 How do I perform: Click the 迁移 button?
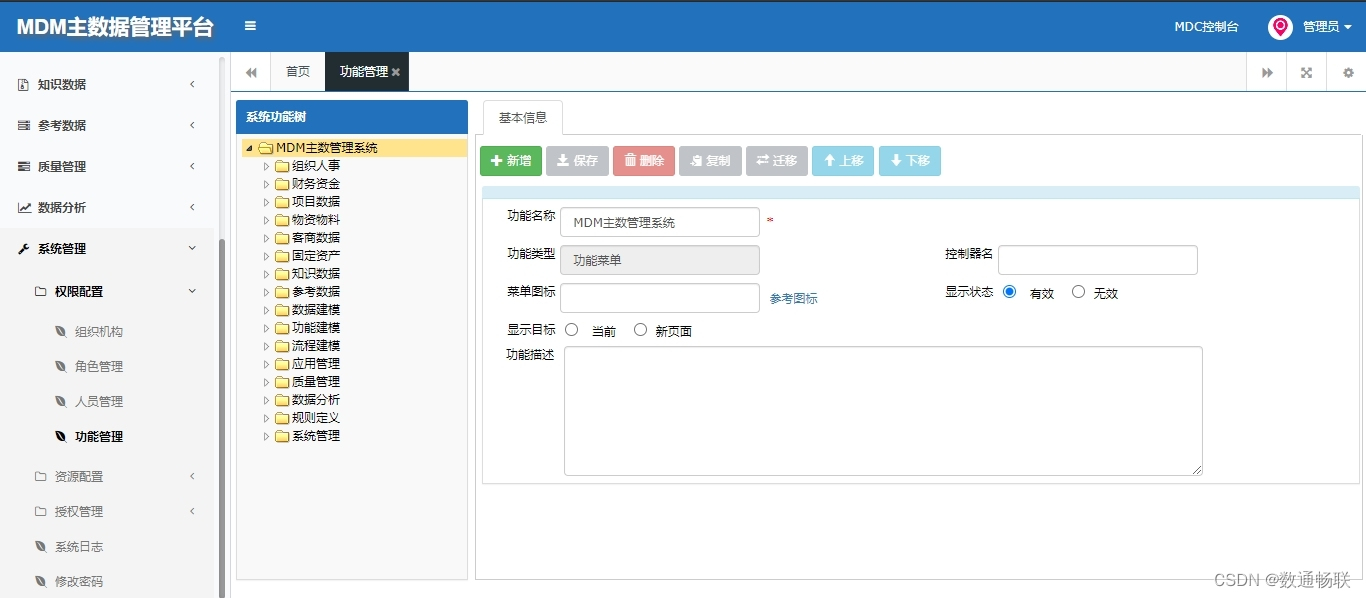[777, 161]
